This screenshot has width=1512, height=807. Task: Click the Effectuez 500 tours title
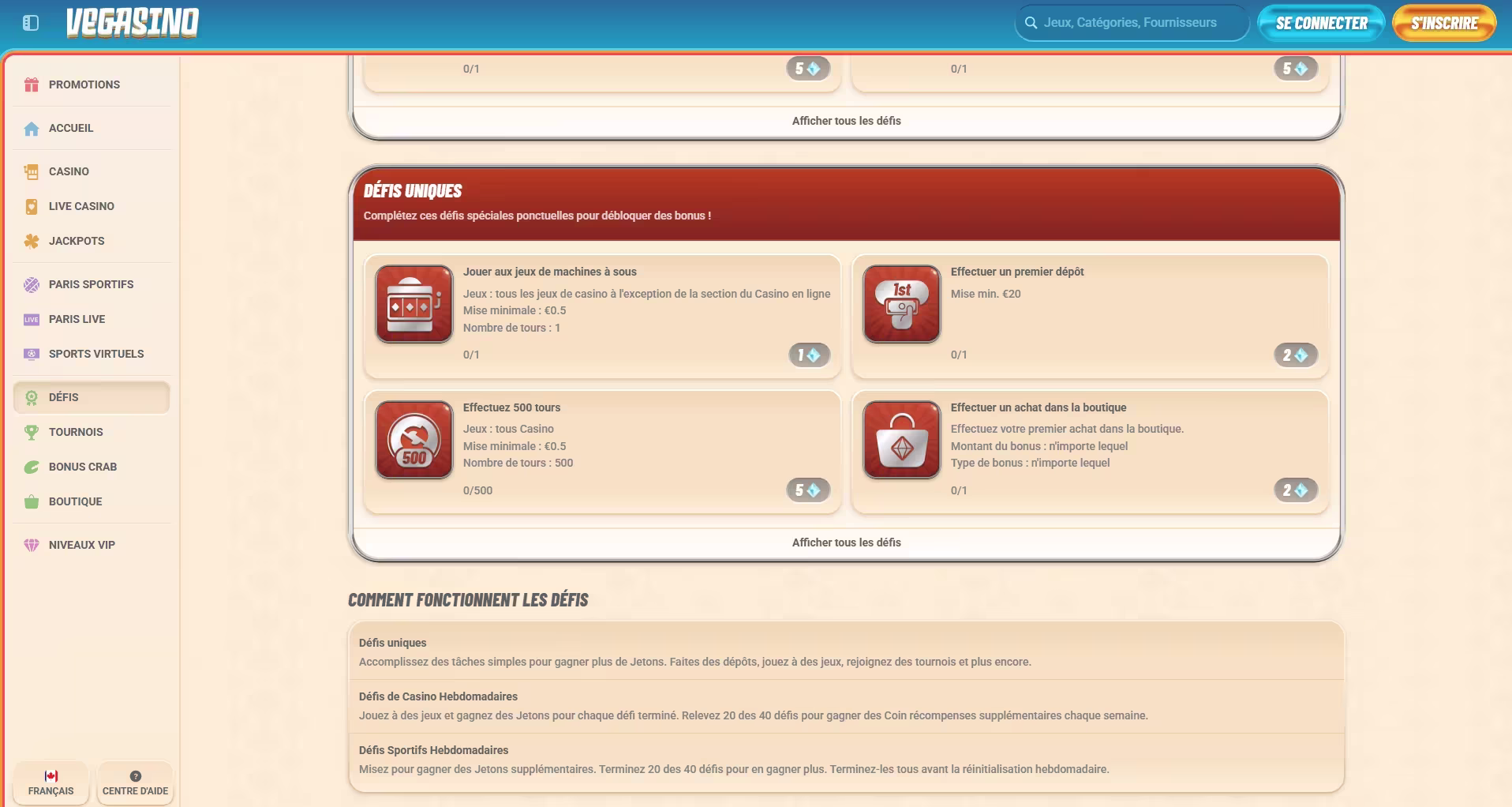(x=511, y=407)
